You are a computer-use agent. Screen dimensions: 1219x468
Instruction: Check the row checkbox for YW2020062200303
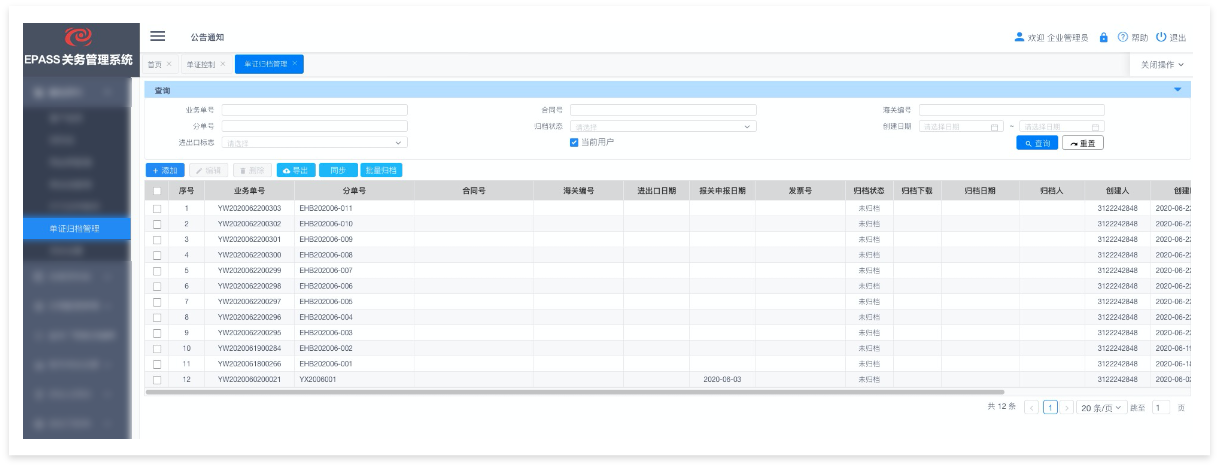pos(156,208)
